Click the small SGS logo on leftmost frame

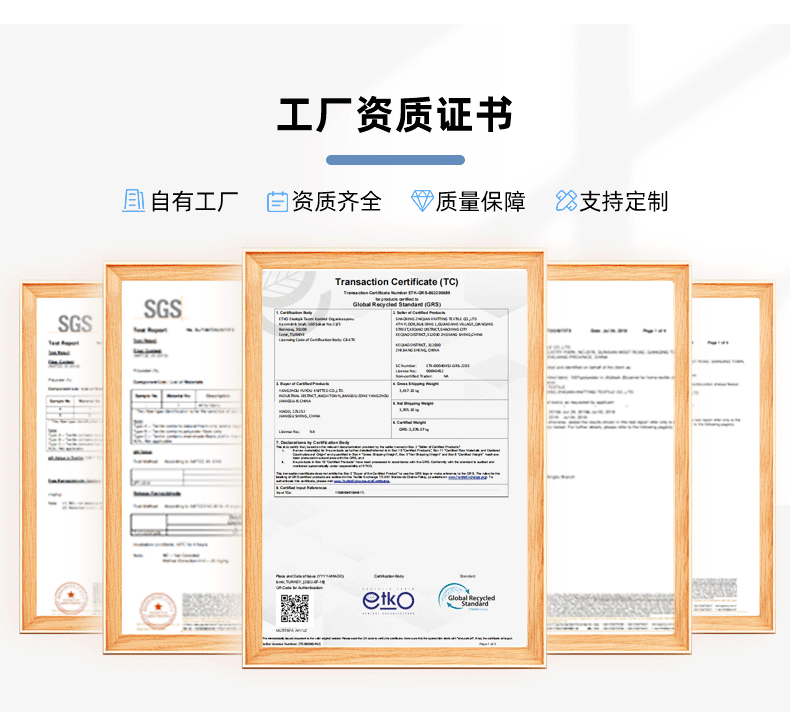click(75, 324)
